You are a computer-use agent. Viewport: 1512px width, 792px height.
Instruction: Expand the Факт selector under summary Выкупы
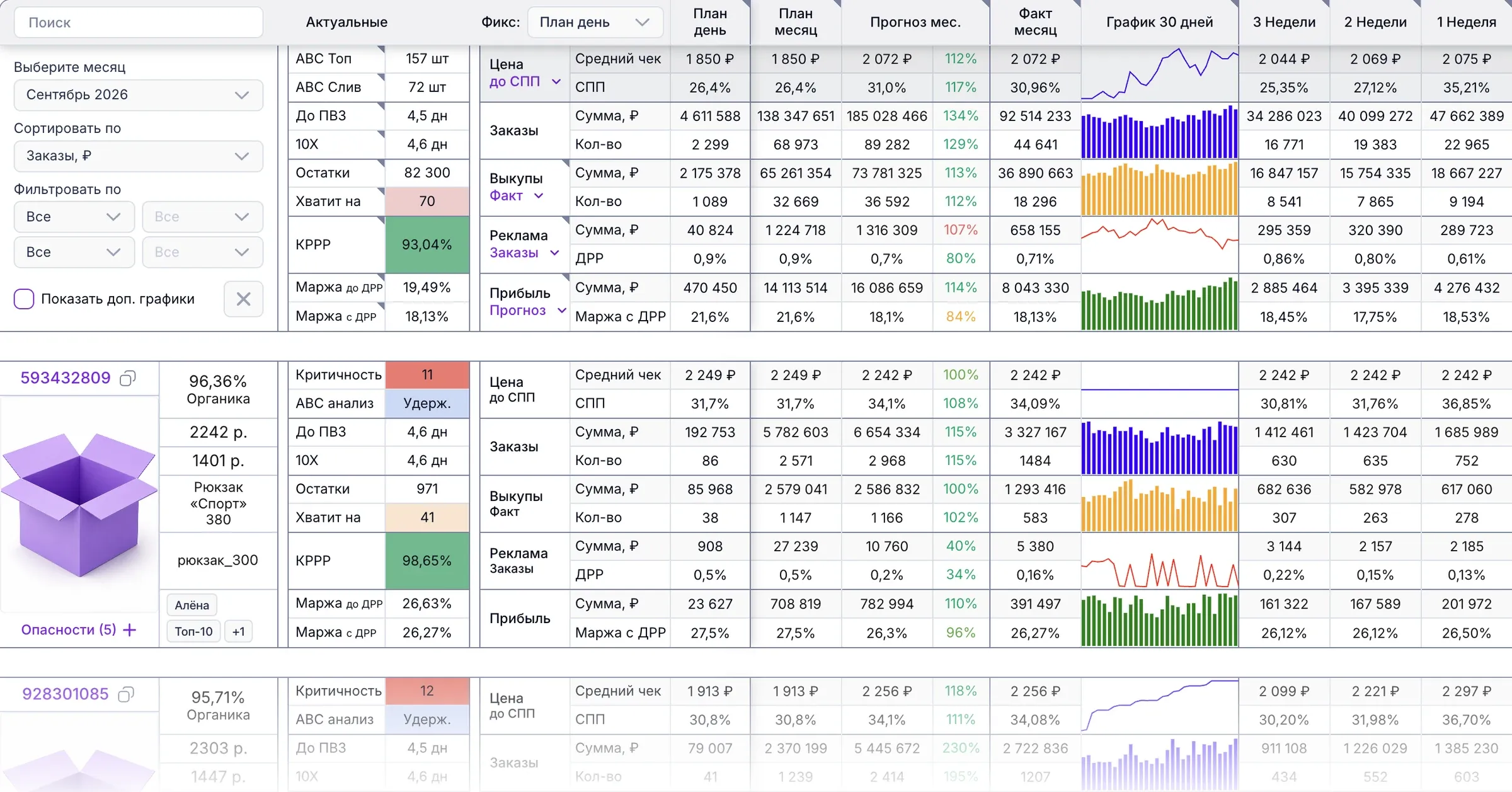tap(516, 195)
